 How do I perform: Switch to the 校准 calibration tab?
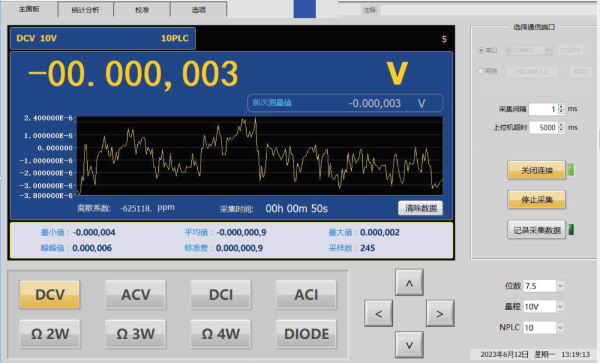point(142,10)
